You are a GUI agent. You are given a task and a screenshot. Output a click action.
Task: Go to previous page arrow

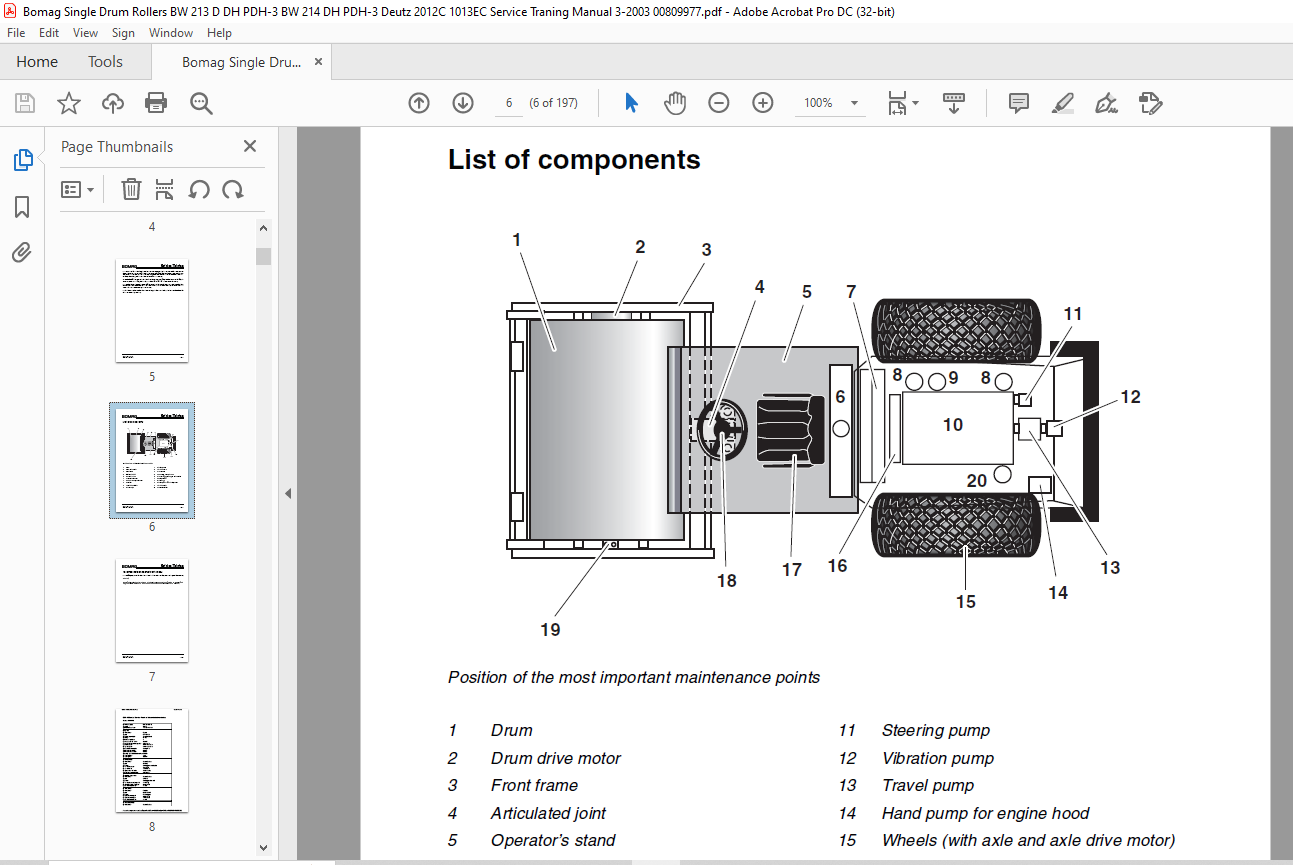click(x=419, y=103)
